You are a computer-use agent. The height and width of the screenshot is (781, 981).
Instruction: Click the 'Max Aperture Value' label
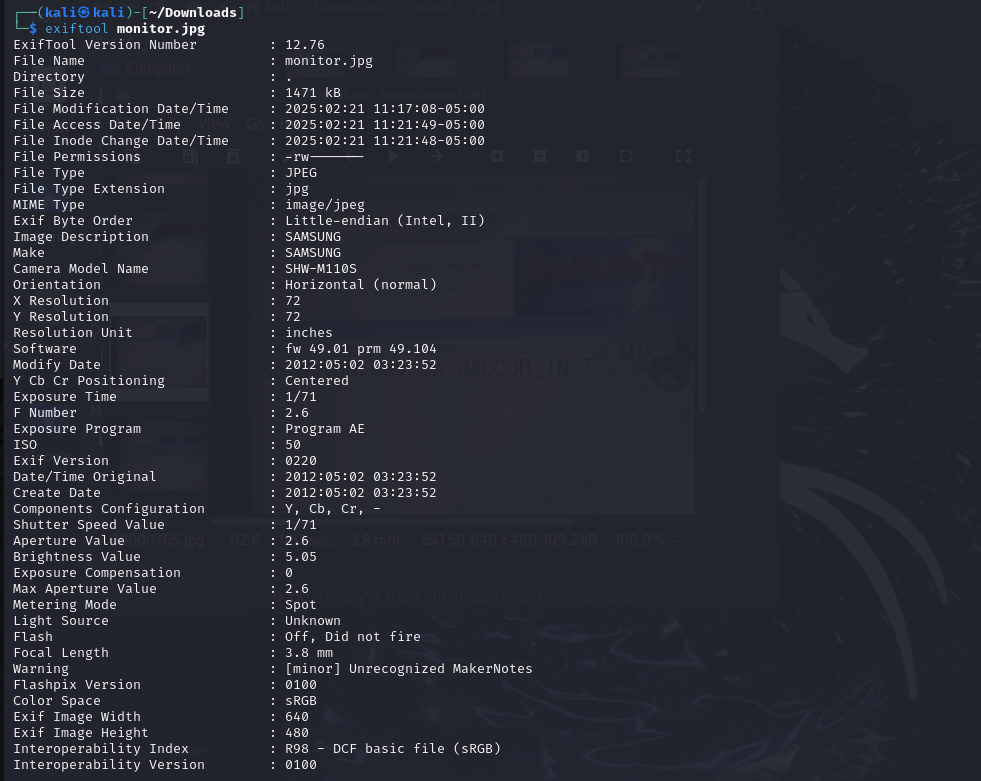tap(85, 589)
